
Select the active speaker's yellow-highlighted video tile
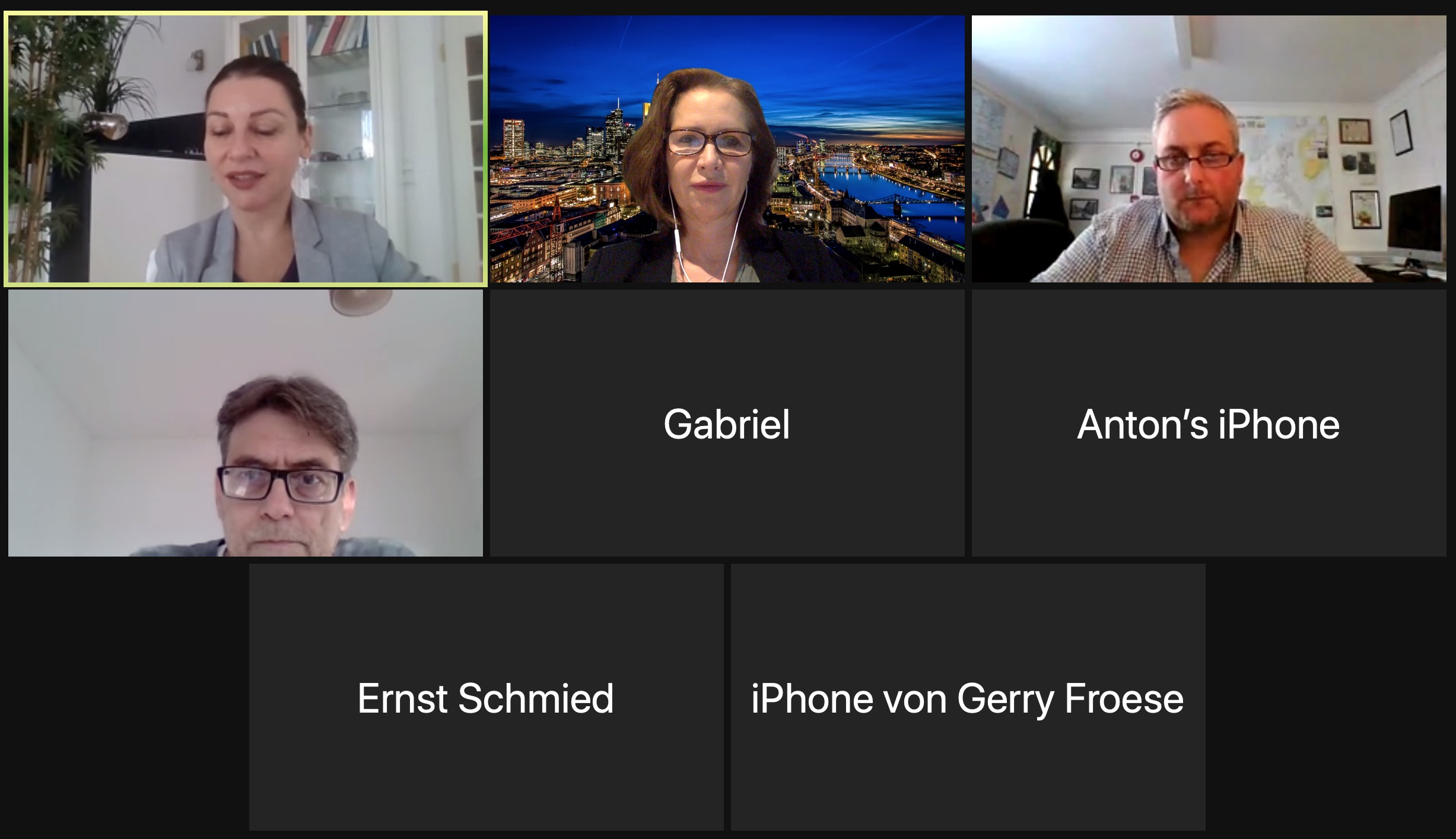pyautogui.click(x=246, y=149)
